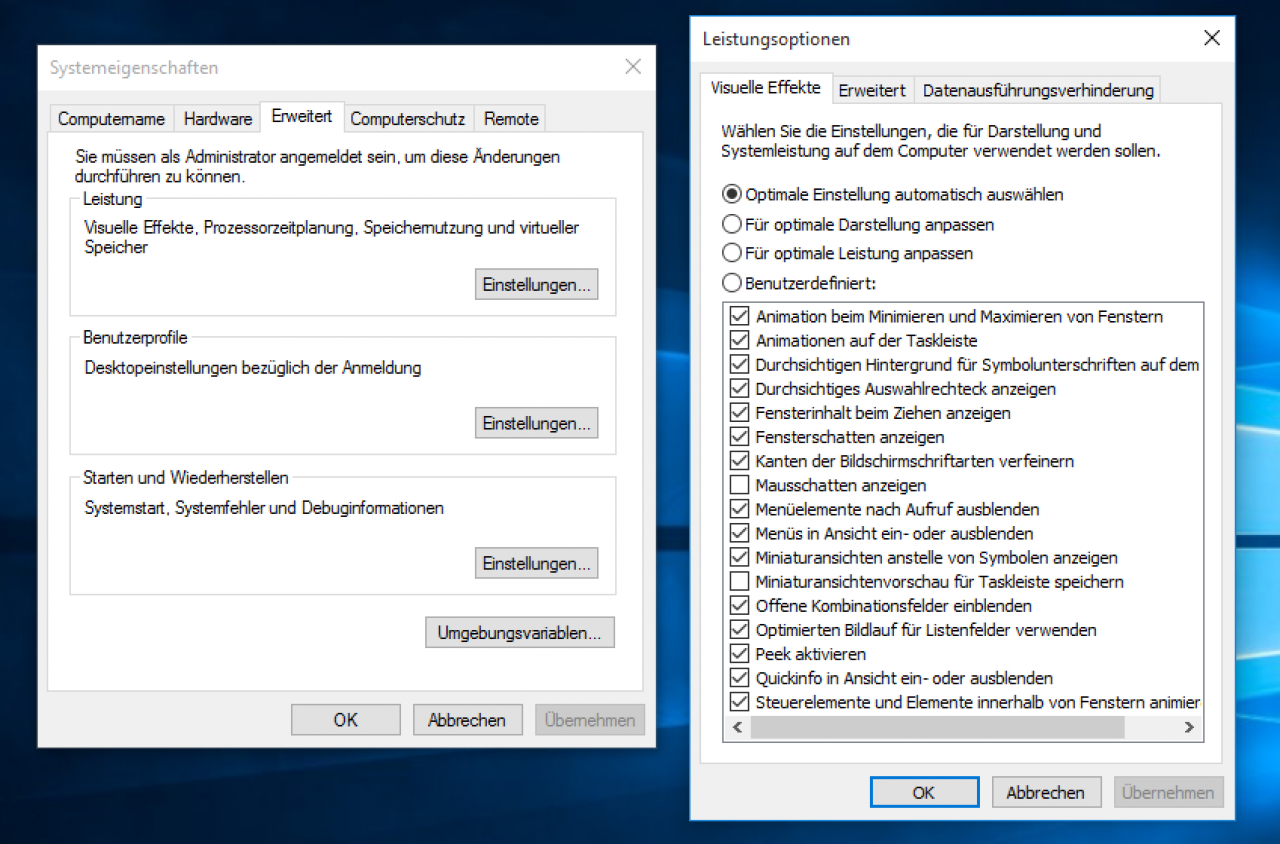Select Optimale Einstellung automatisch auswählen
This screenshot has width=1280, height=844.
(893, 194)
